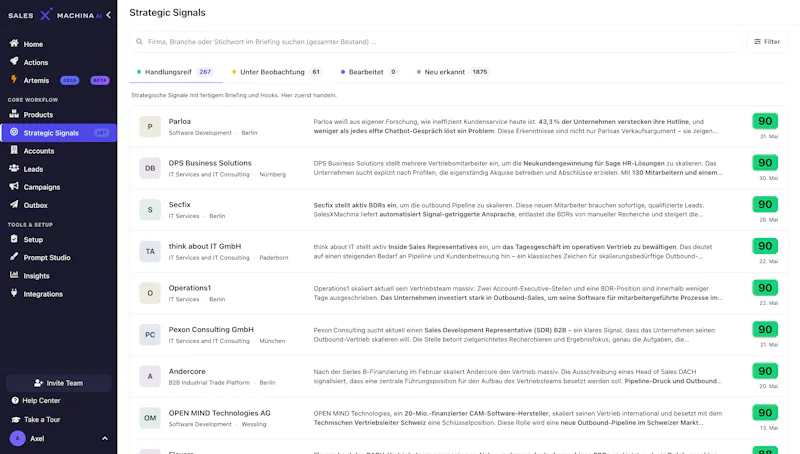Viewport: 800px width, 454px height.
Task: Click the search magnifier icon
Action: click(x=139, y=41)
